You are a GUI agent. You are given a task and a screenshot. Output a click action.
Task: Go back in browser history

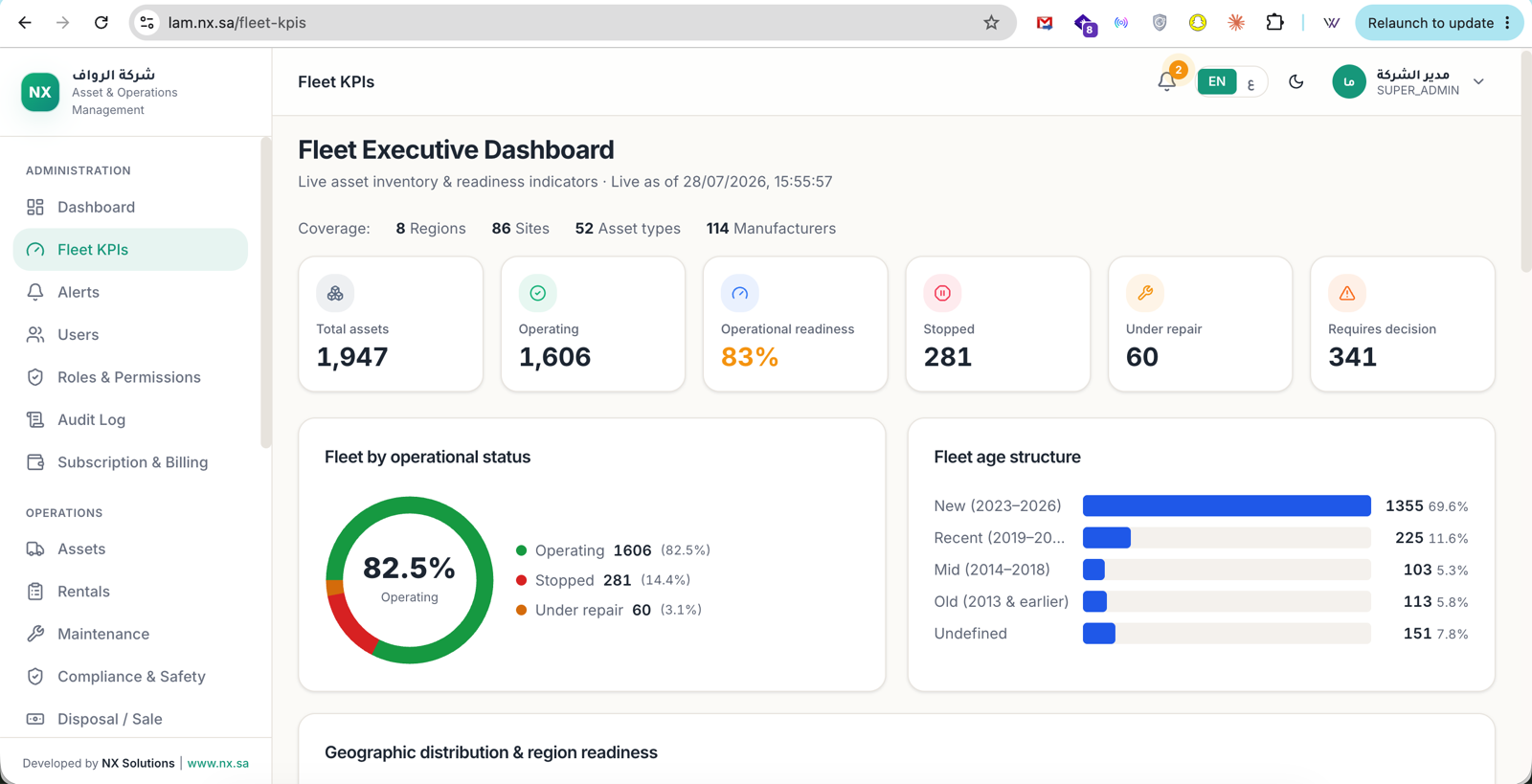click(25, 23)
